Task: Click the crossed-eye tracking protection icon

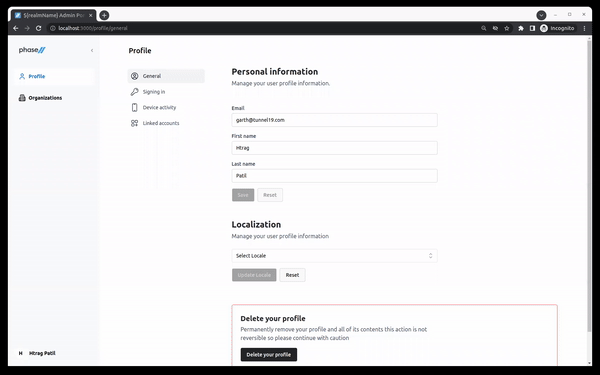Action: pos(495,28)
